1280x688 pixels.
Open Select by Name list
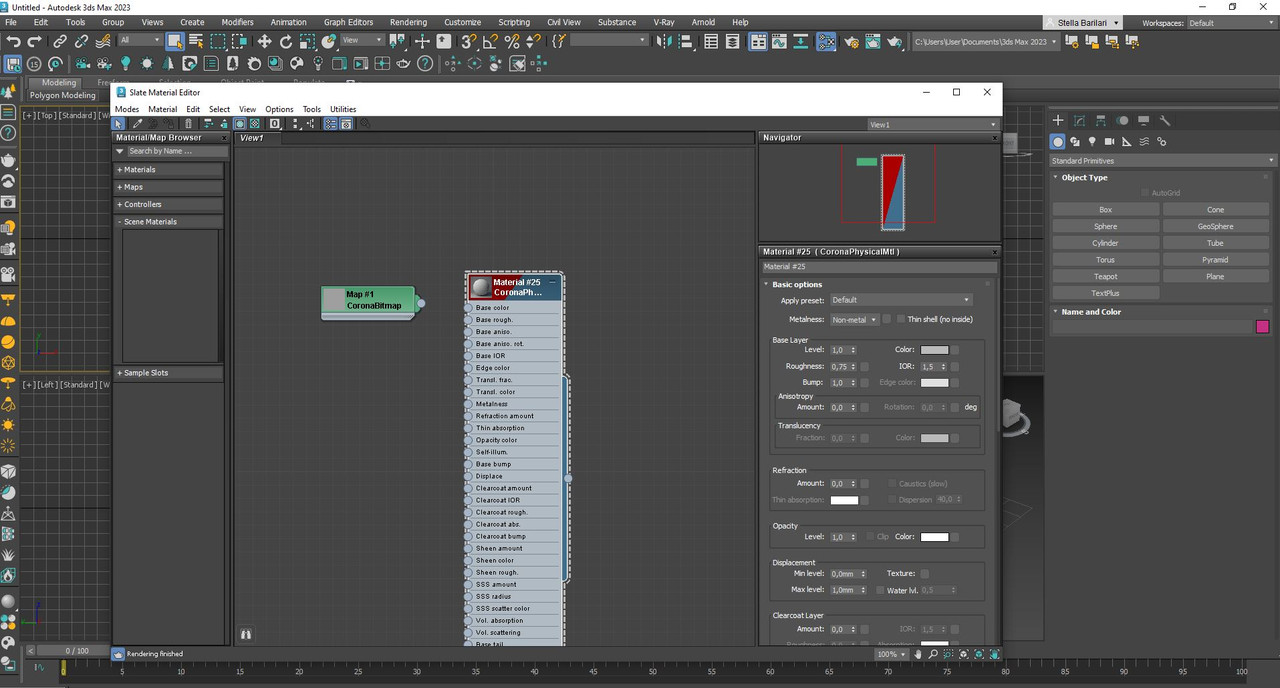(x=196, y=41)
